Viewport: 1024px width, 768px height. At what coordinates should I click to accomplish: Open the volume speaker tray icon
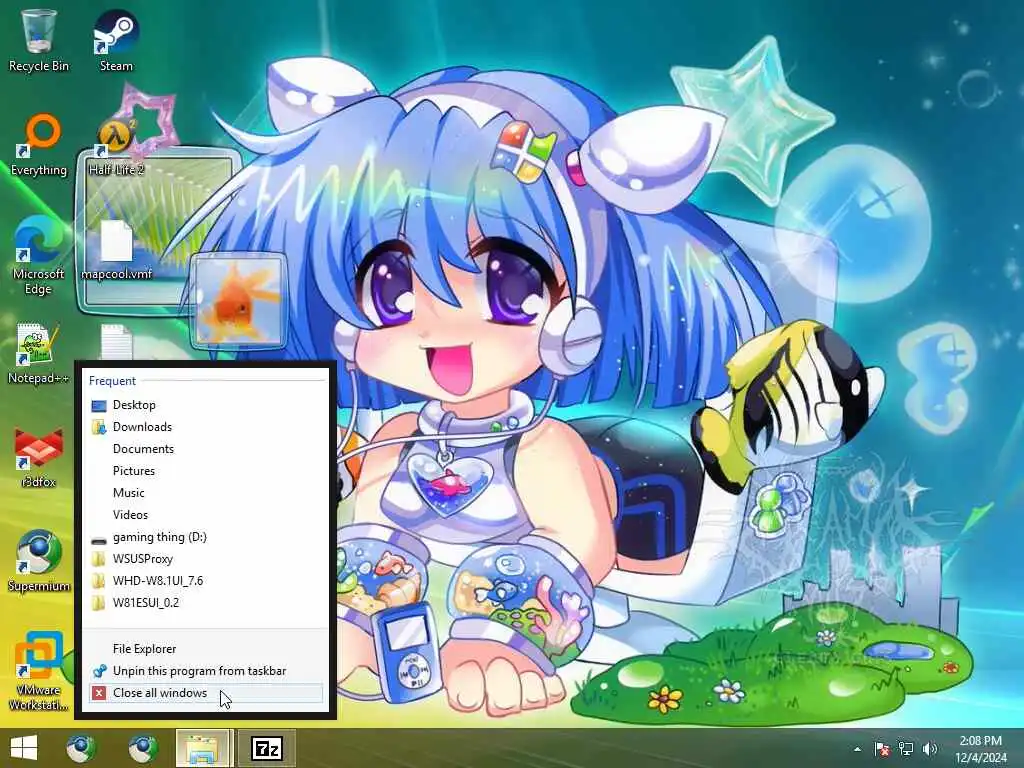point(930,749)
